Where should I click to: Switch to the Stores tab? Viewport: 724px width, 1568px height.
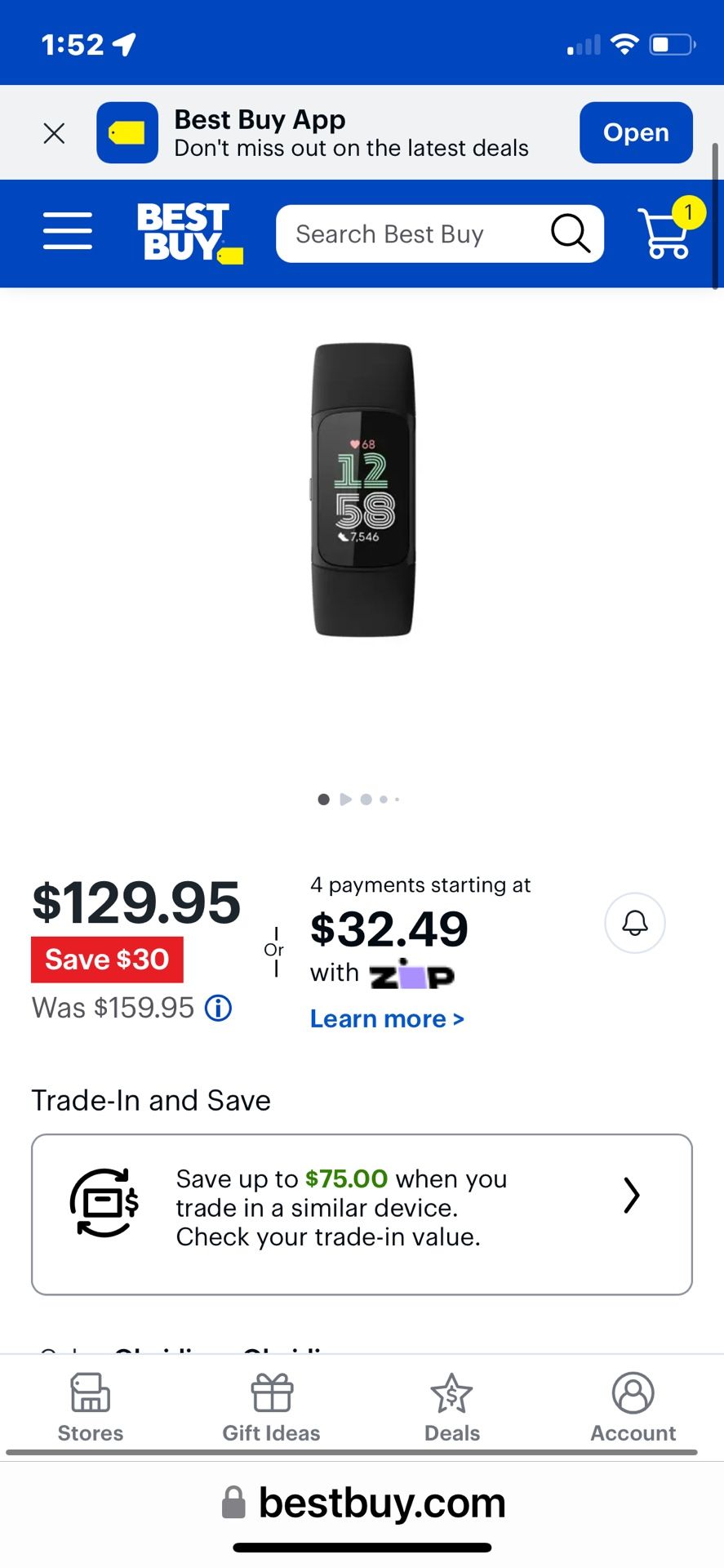point(91,1406)
